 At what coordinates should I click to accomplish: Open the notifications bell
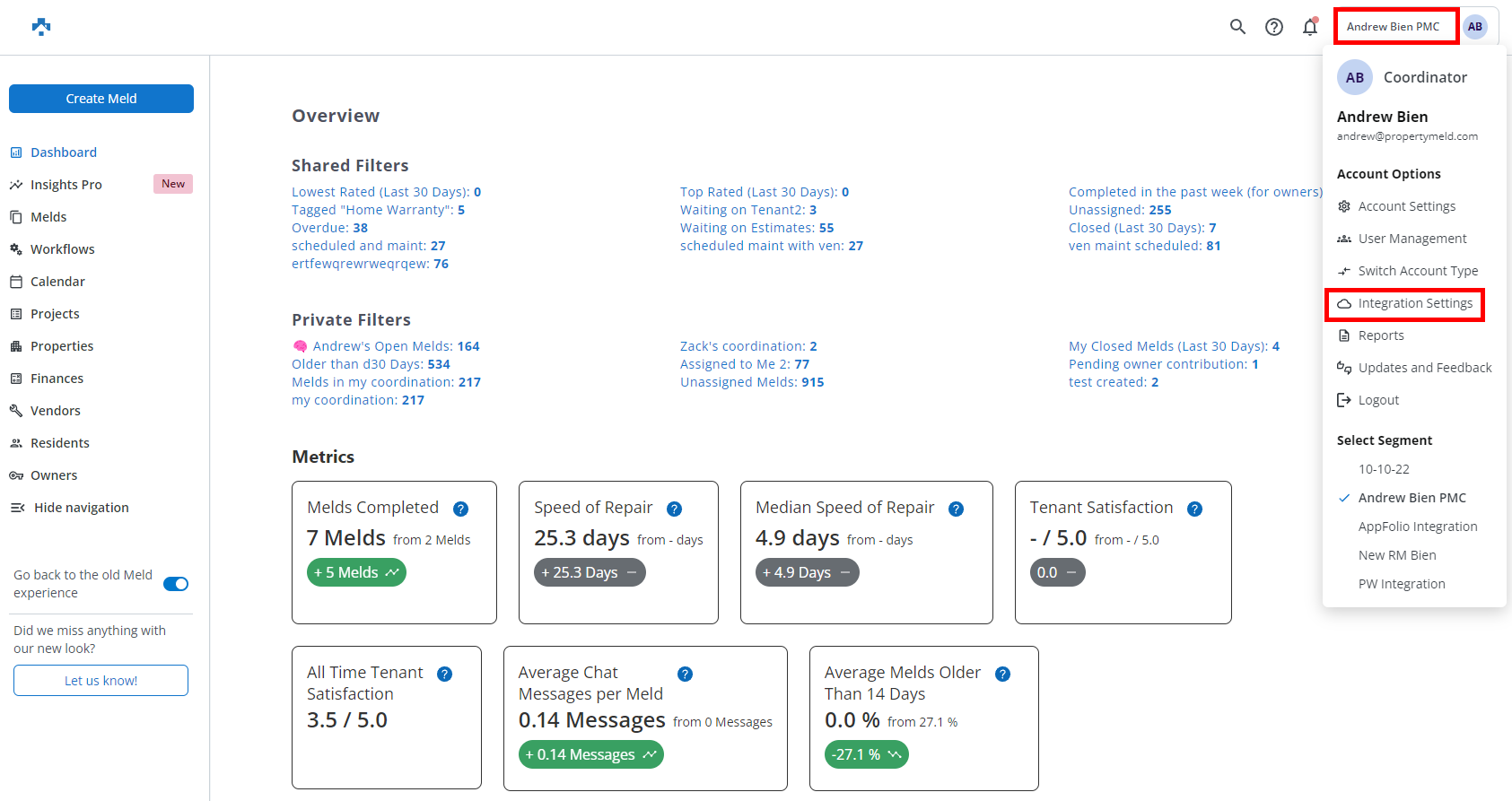1310,27
